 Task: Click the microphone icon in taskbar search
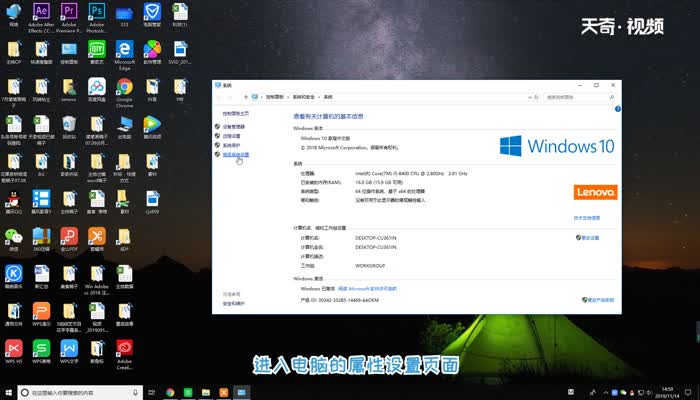pyautogui.click(x=135, y=392)
